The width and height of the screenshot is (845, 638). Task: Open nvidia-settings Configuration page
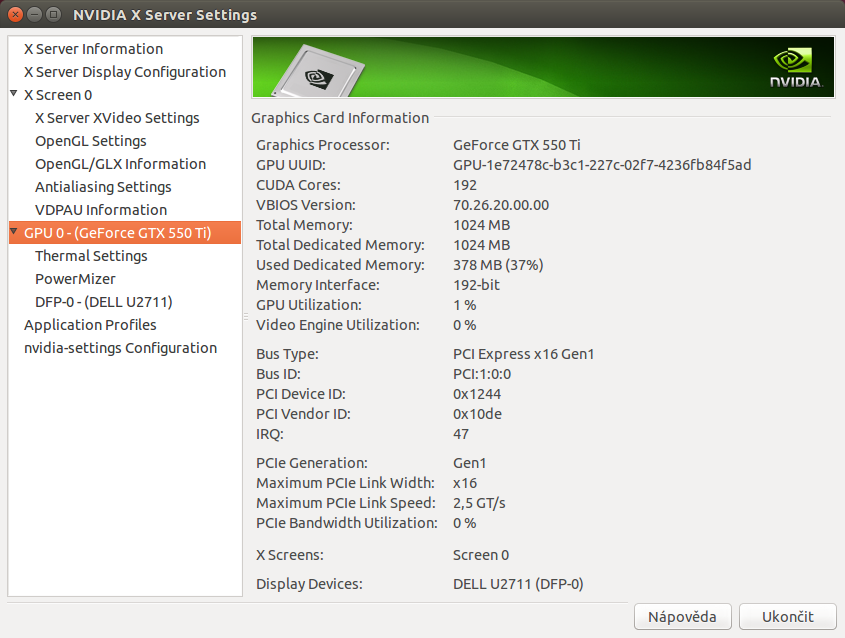[x=120, y=348]
